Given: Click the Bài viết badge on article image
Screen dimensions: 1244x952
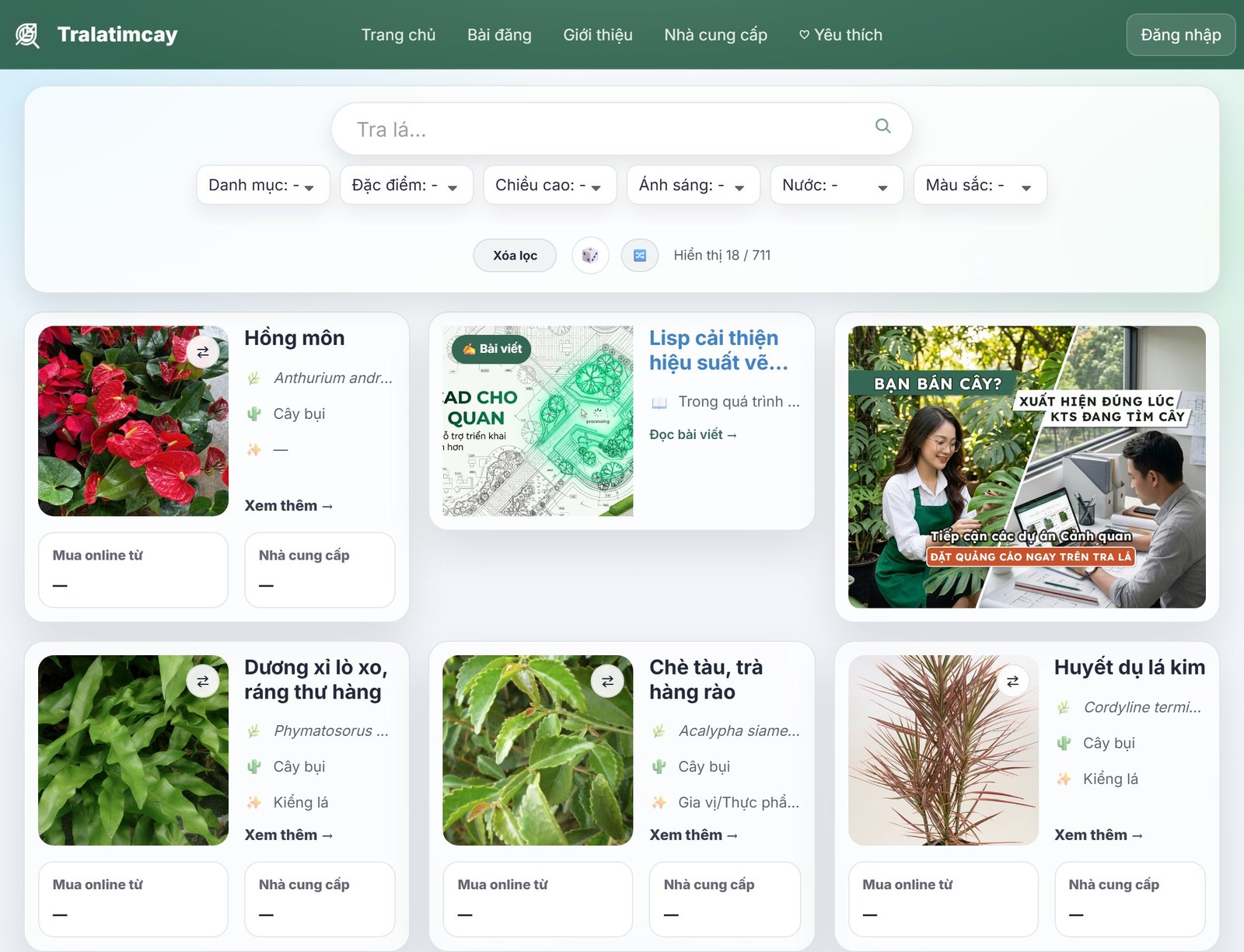Looking at the screenshot, I should pyautogui.click(x=491, y=349).
